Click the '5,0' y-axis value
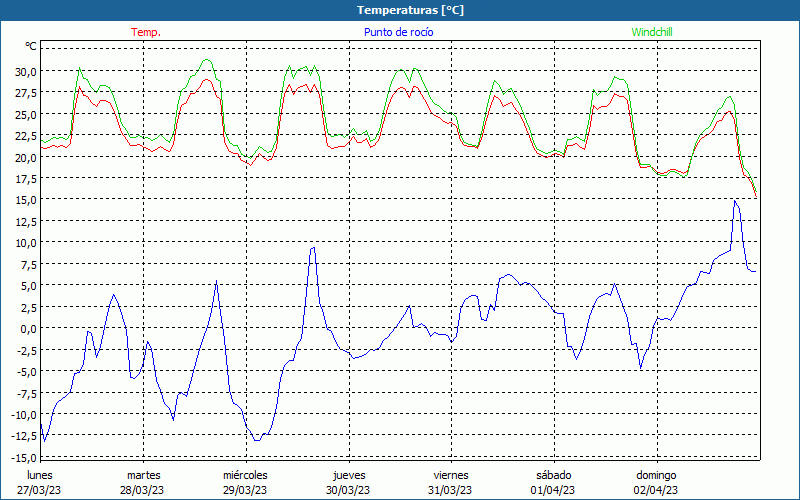Image resolution: width=800 pixels, height=500 pixels. coord(28,286)
